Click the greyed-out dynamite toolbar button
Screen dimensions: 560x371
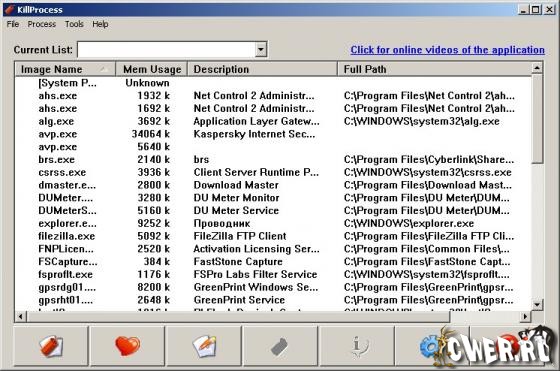pos(280,346)
